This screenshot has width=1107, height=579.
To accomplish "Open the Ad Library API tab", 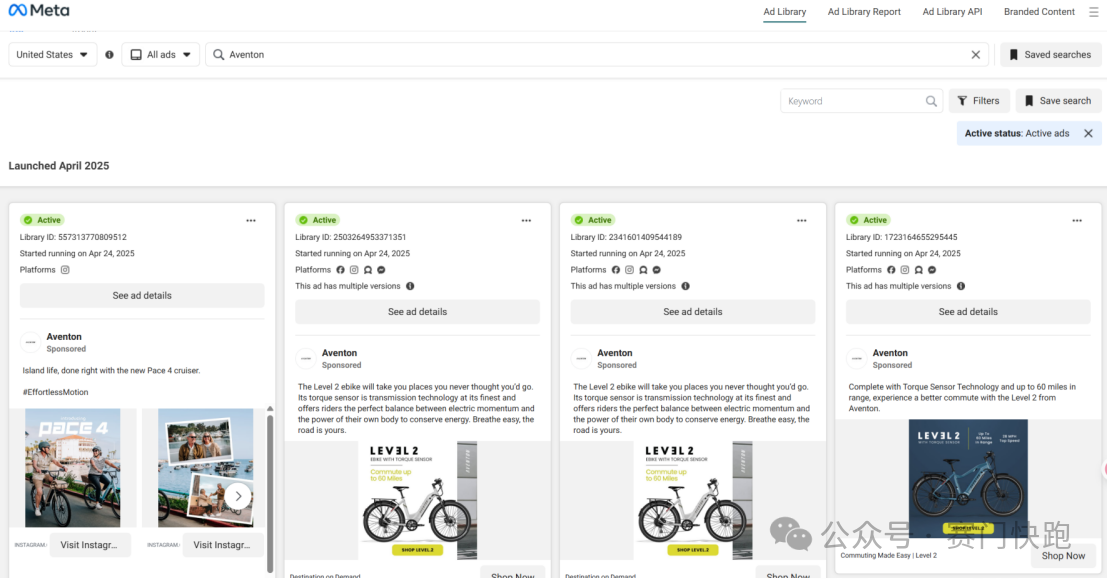I will tap(952, 12).
